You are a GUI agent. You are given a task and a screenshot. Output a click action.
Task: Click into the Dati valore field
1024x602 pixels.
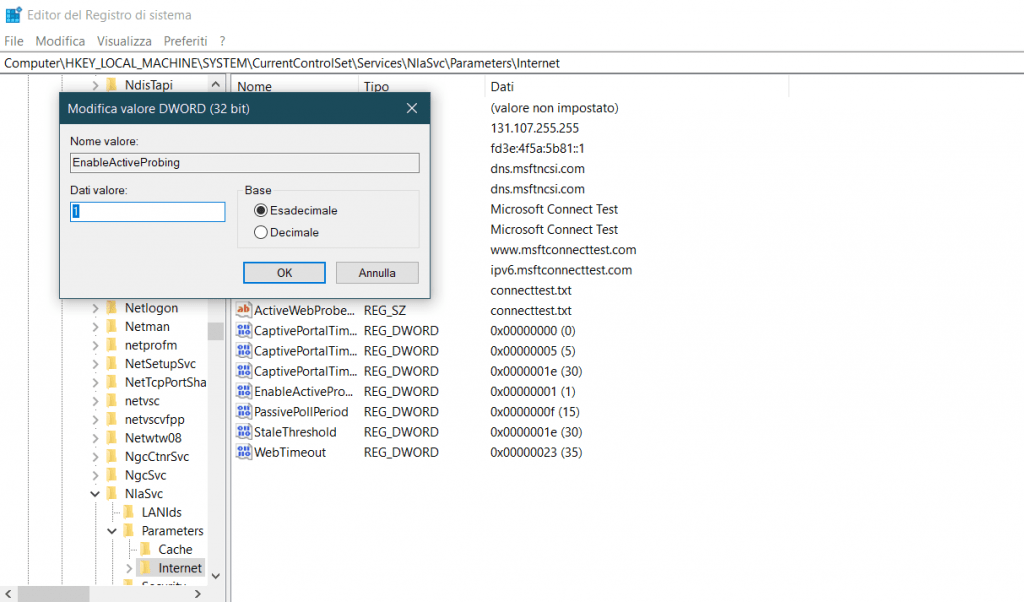point(148,212)
